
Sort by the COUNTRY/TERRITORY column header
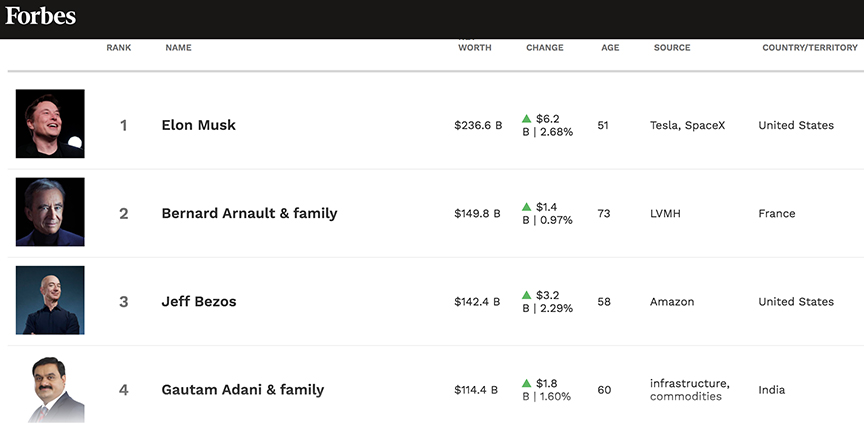[810, 48]
